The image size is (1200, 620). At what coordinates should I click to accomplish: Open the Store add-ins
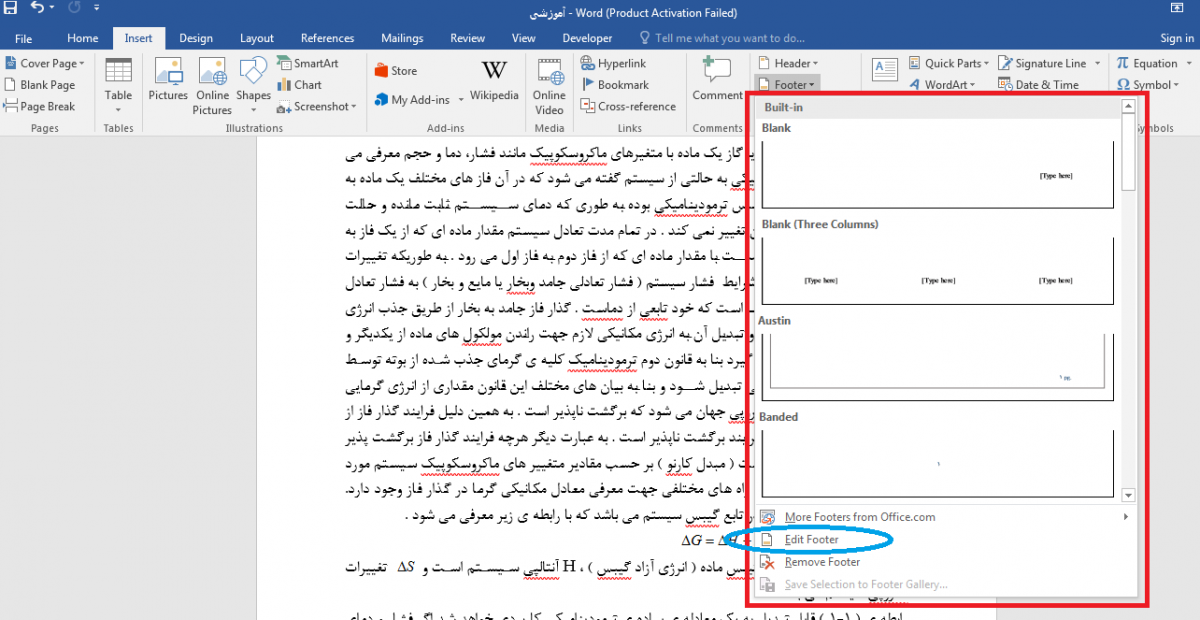click(x=396, y=71)
